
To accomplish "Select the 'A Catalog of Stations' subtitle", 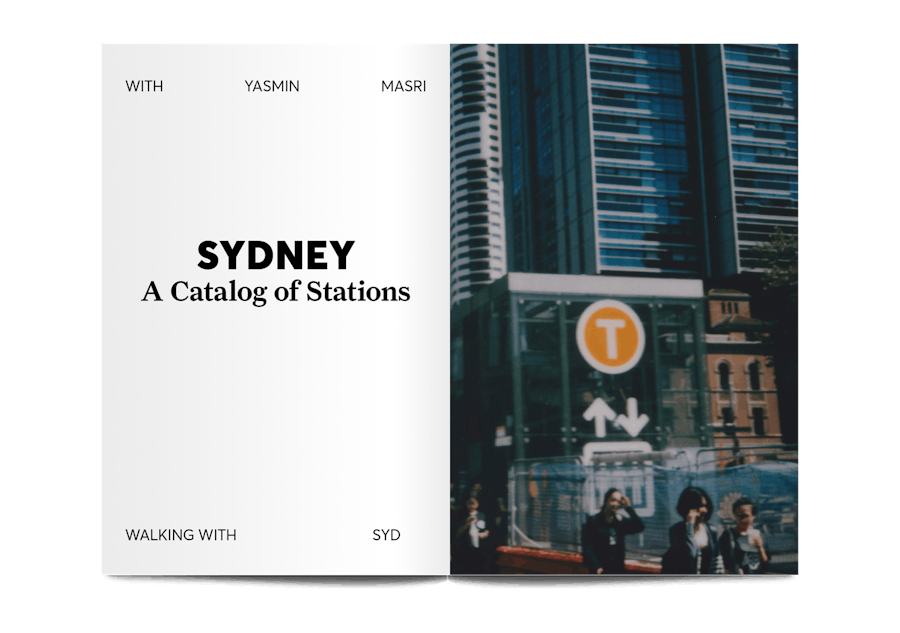I will tap(275, 292).
